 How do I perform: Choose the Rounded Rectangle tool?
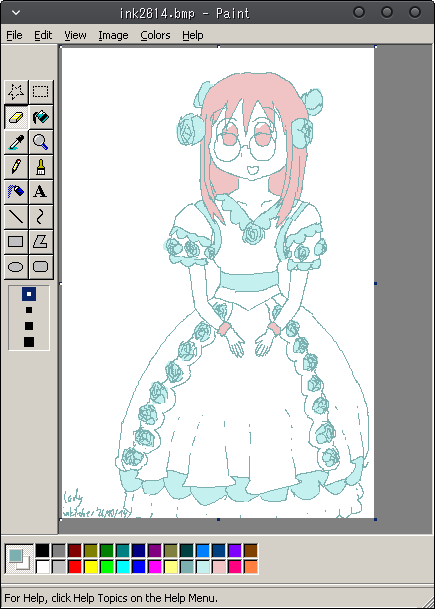[41, 267]
